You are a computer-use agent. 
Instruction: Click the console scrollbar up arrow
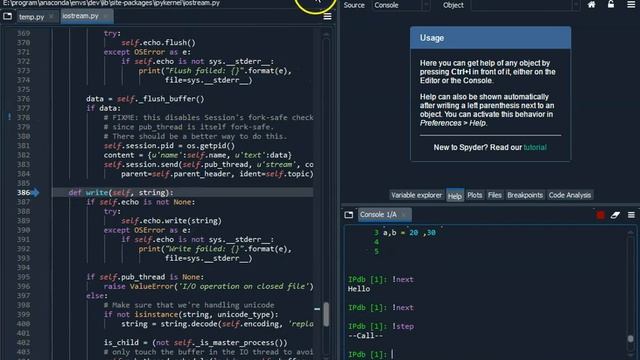[x=631, y=231]
